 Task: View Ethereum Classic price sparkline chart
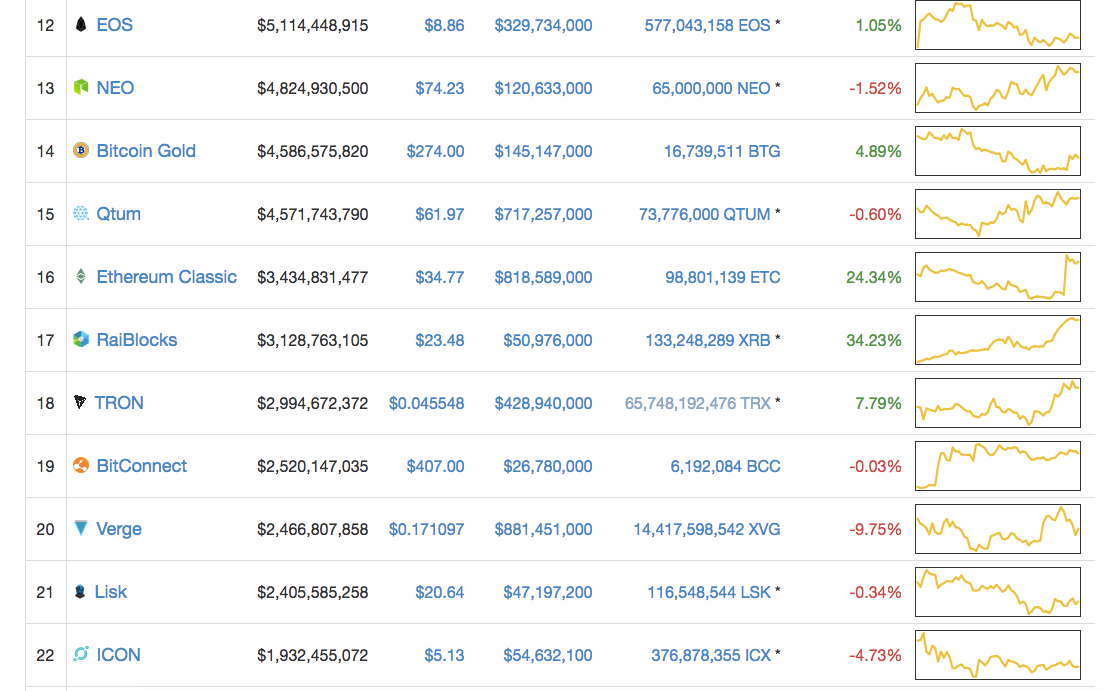click(997, 277)
